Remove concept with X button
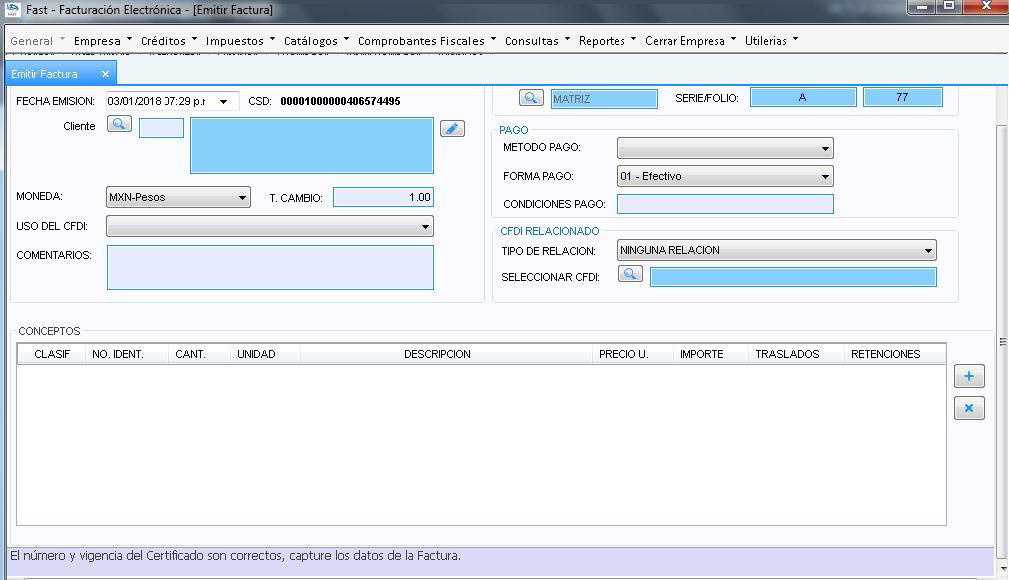Image resolution: width=1009 pixels, height=580 pixels. (969, 408)
